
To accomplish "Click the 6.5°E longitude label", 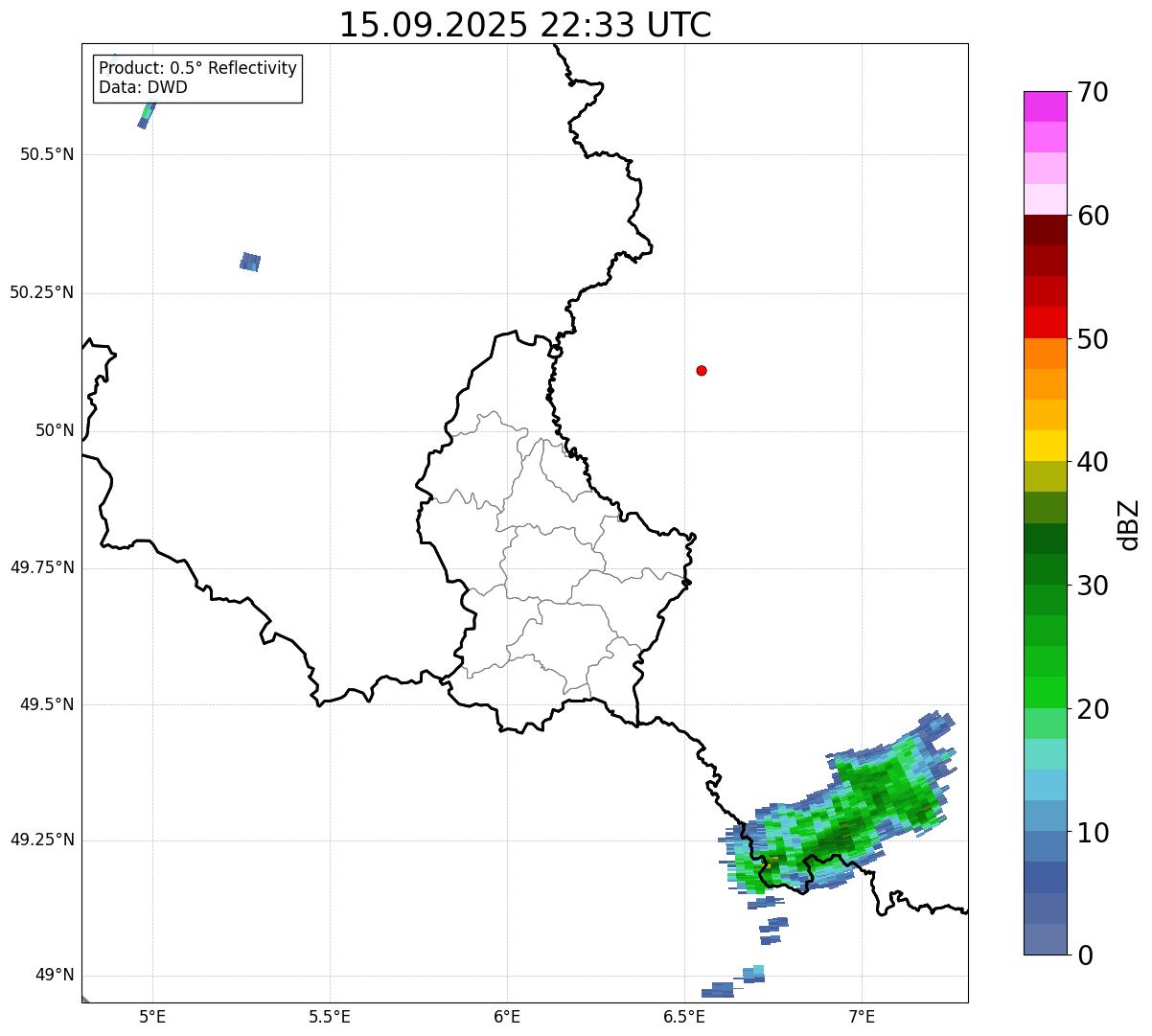I will pos(684,1016).
